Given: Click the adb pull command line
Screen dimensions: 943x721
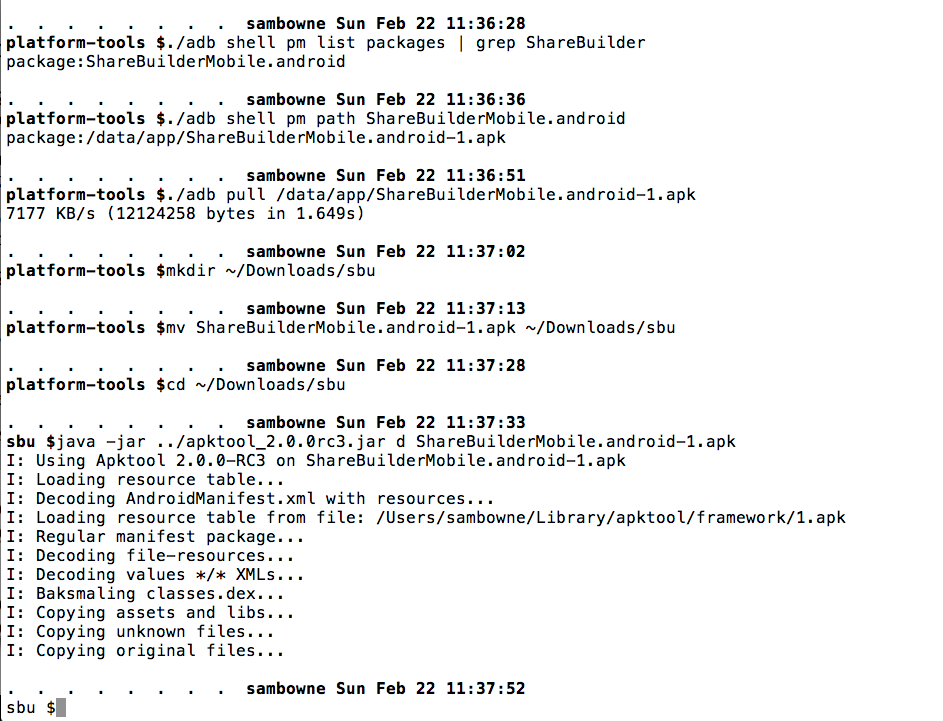Looking at the screenshot, I should coord(350,195).
